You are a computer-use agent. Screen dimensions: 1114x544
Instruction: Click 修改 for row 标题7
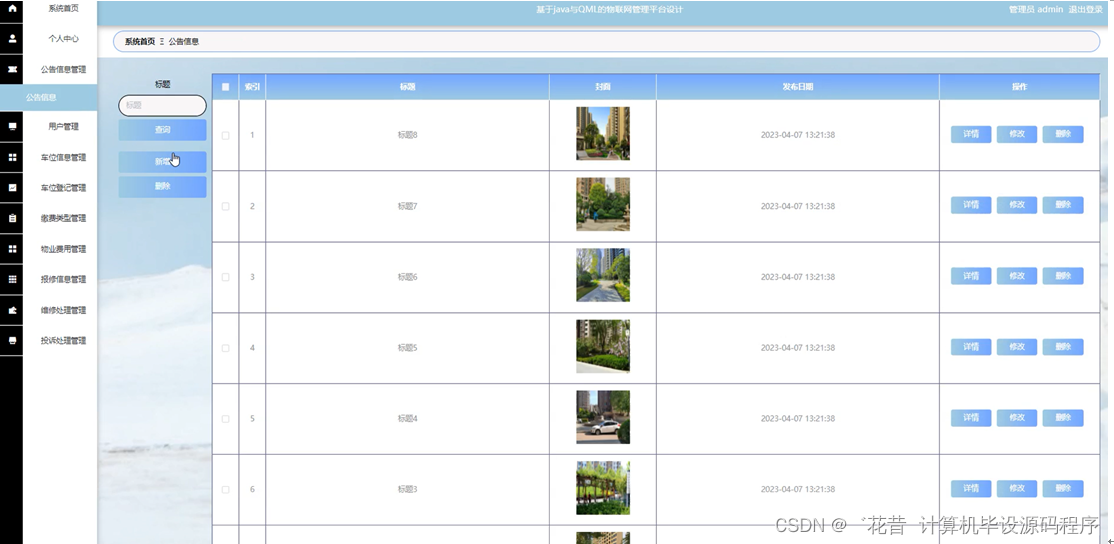point(1017,205)
